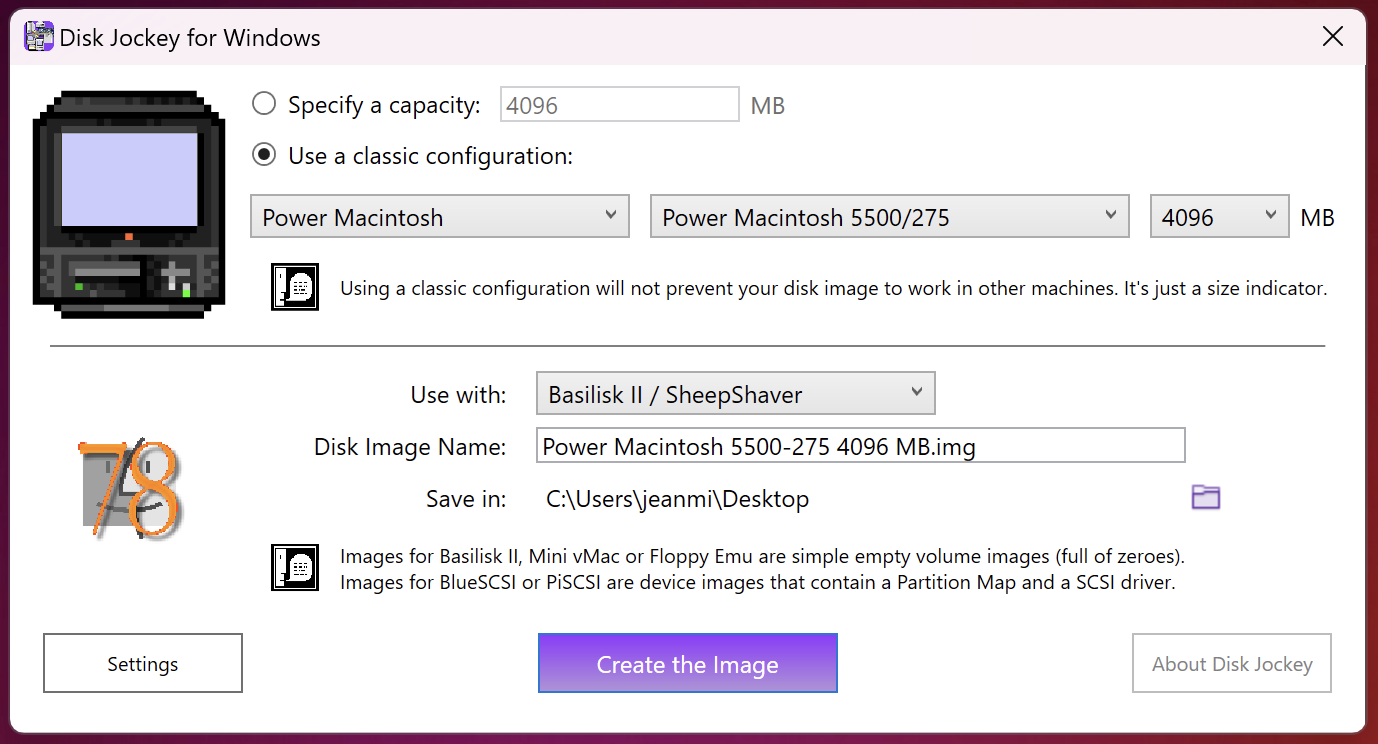Screen dimensions: 1378x744
Task: Open the 4096 MB size dropdown
Action: [x=1219, y=216]
